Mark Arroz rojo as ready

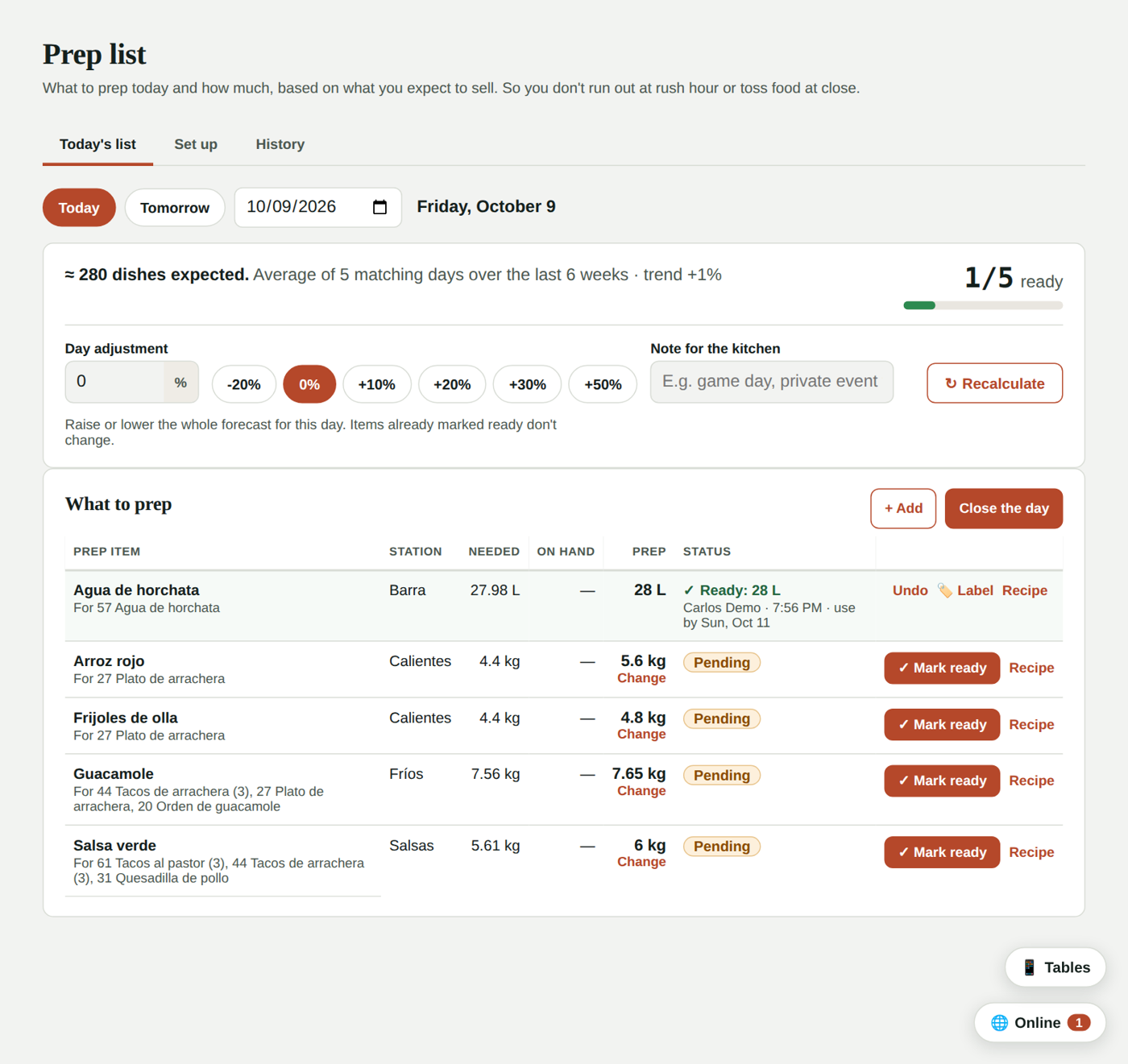coord(942,668)
